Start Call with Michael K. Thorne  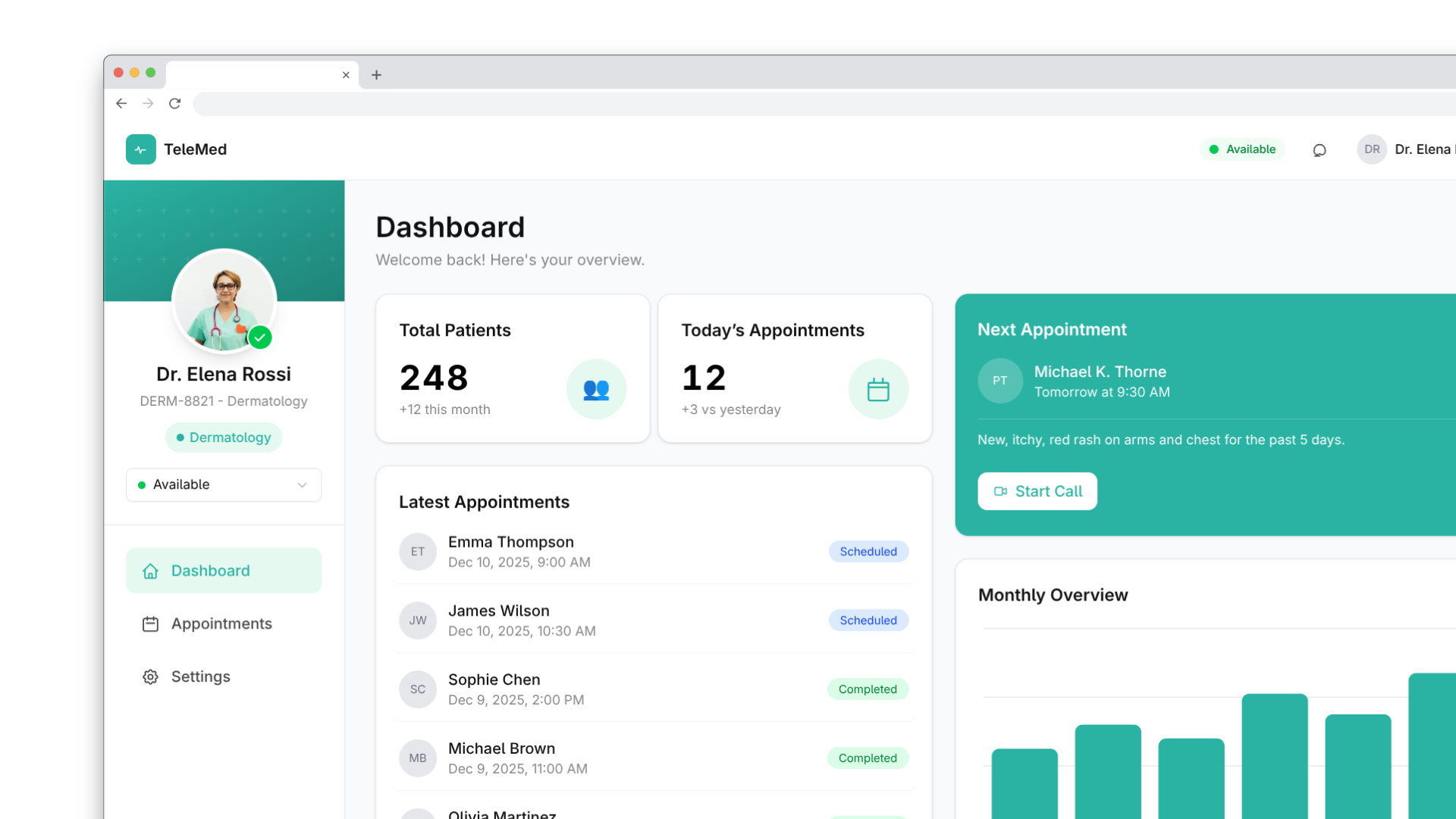1037,491
